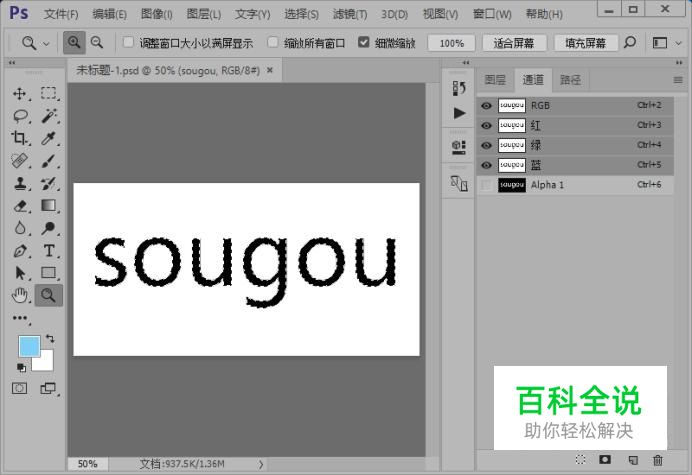Click Zoom In mode in options bar

pyautogui.click(x=74, y=43)
